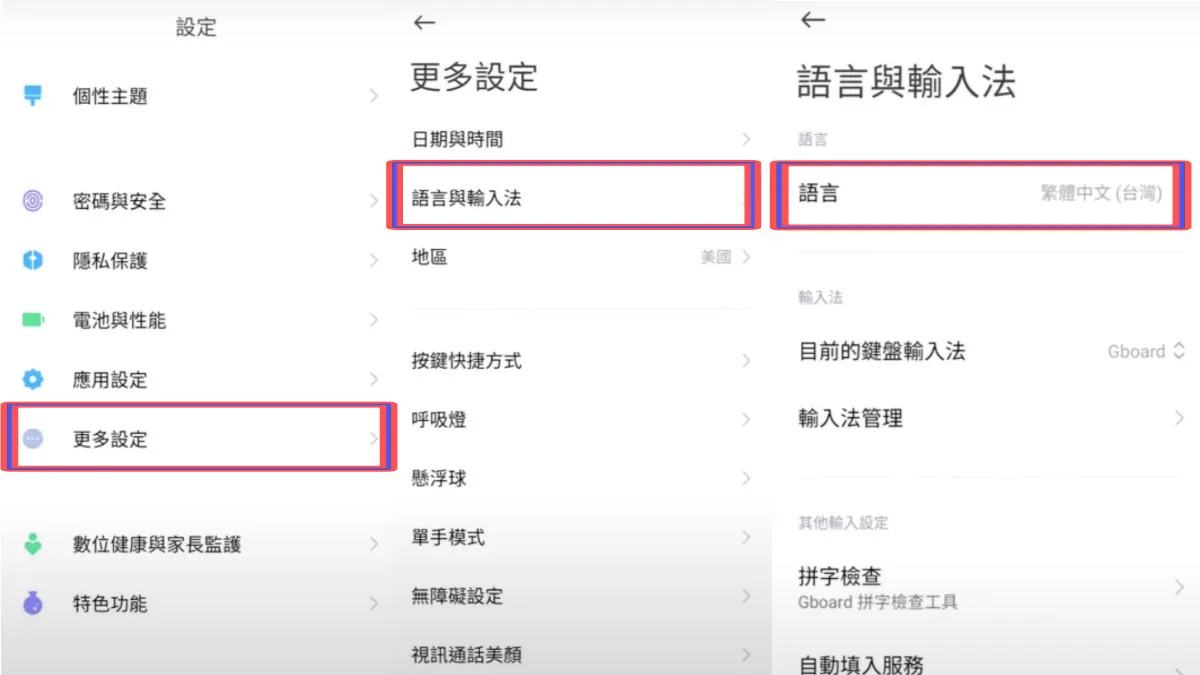Open the Gboard keyboard selector dropdown
1200x675 pixels.
click(x=1146, y=351)
